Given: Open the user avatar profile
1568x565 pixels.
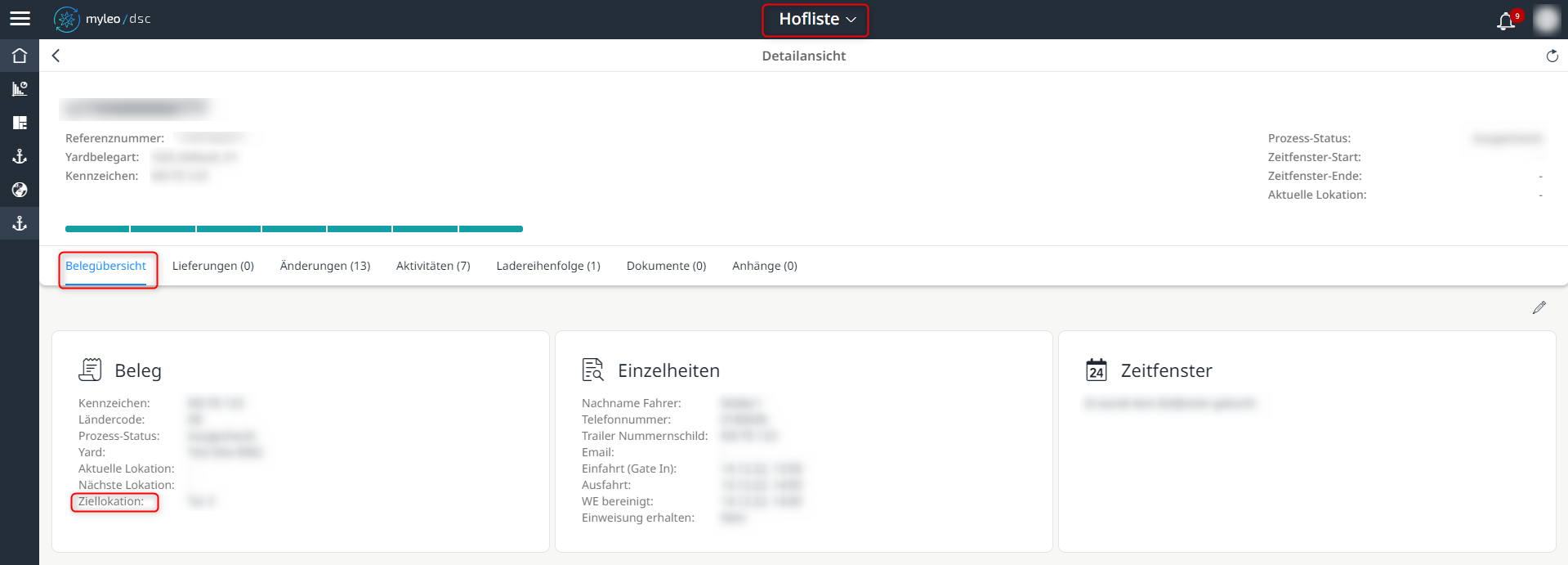Looking at the screenshot, I should pyautogui.click(x=1546, y=20).
